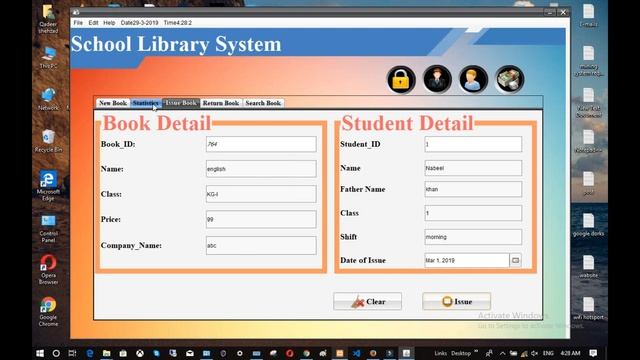Click the Date menu bar label
Viewport: 640px width, 360px height.
tap(139, 23)
